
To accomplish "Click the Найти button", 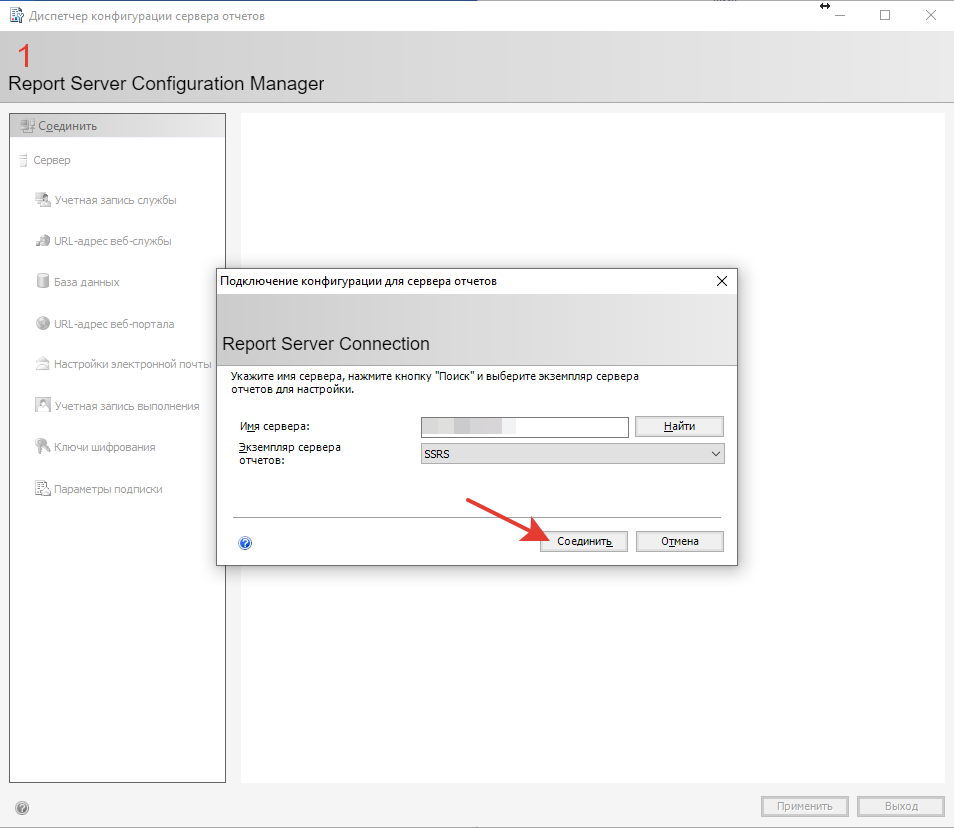I will point(679,426).
